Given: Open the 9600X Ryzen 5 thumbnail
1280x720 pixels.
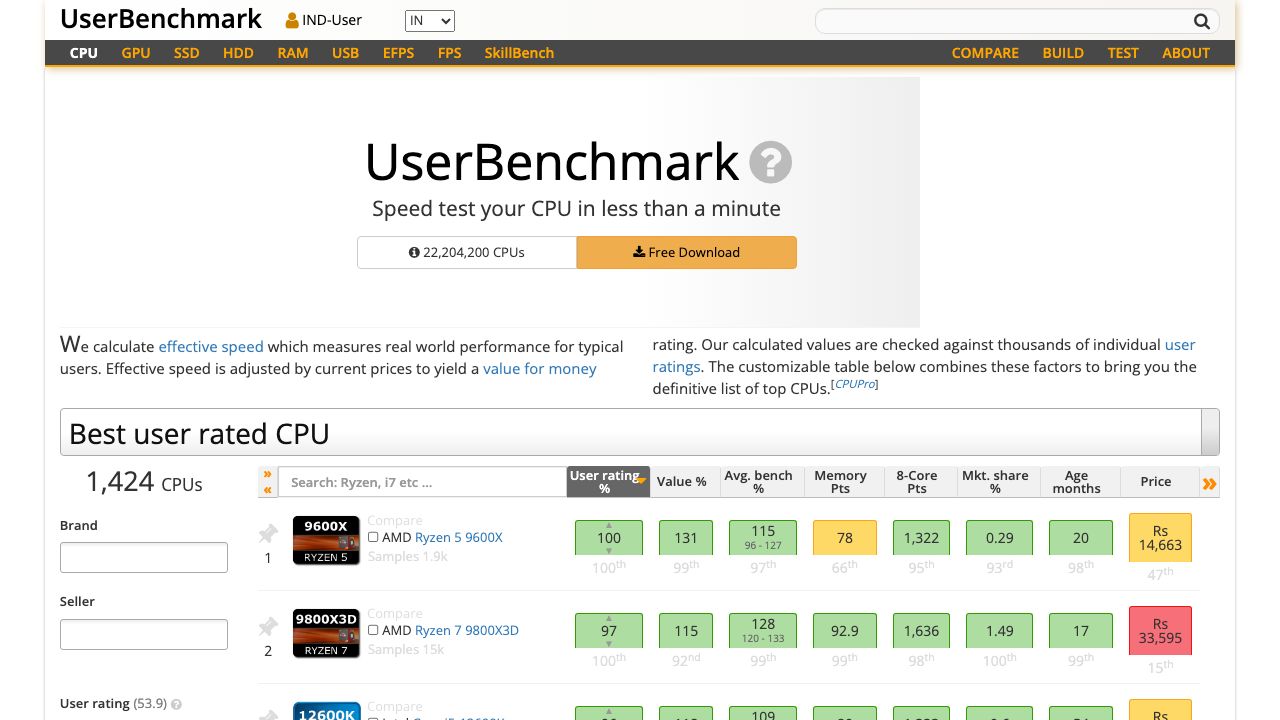Looking at the screenshot, I should 326,540.
